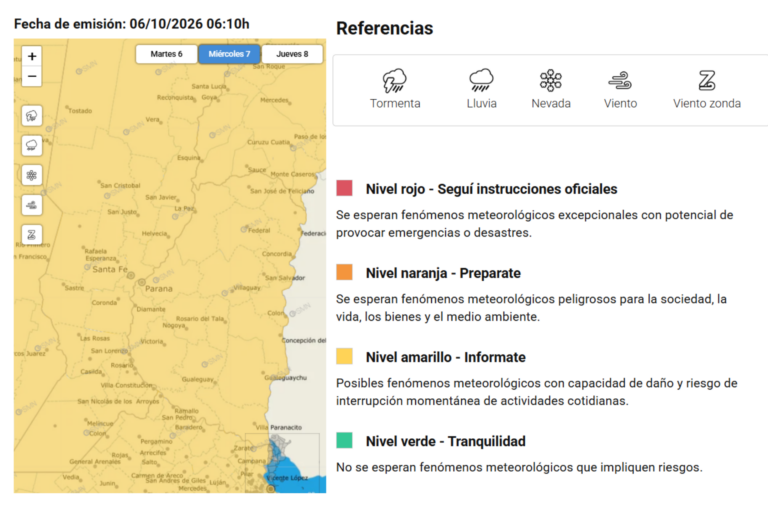Screen dimensions: 768x512
Task: Click the Tormenta icon in Referencias
Action: (394, 81)
